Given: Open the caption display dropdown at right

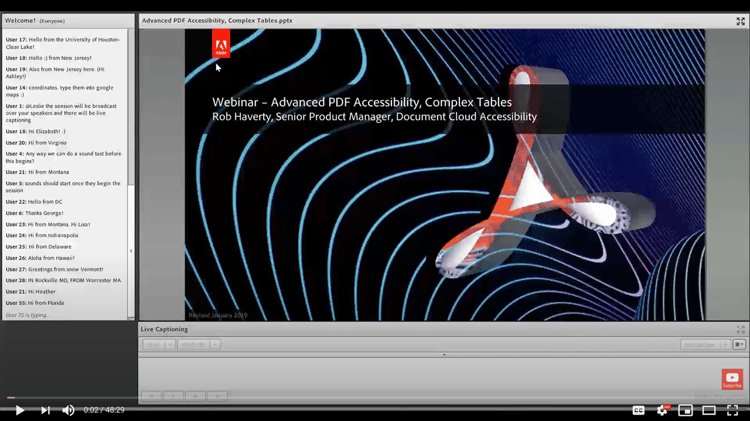Looking at the screenshot, I should tap(704, 344).
